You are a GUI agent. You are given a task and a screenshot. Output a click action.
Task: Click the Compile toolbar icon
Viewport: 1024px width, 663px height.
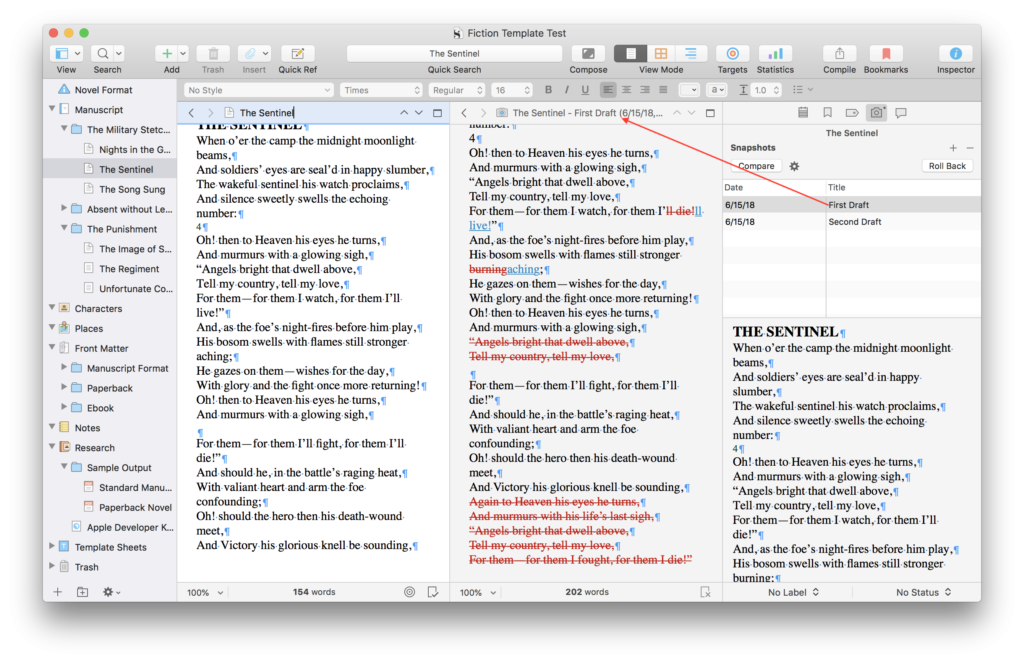(839, 54)
